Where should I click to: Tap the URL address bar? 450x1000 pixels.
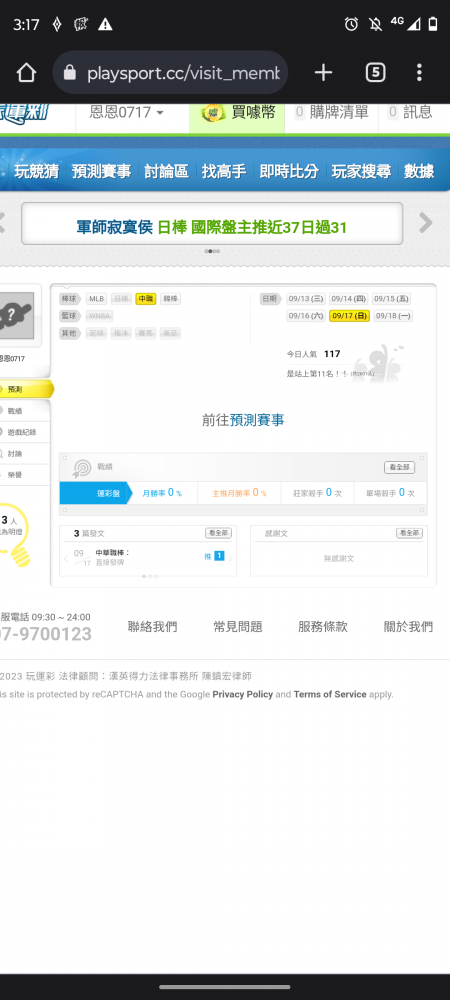coord(170,73)
